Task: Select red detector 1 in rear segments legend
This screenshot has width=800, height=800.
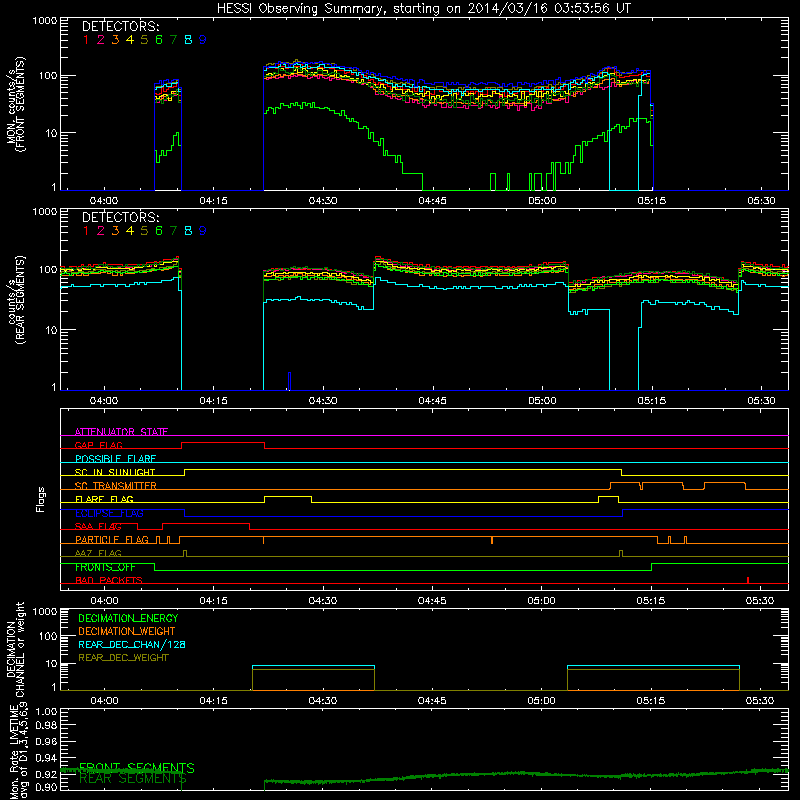Action: [86, 231]
